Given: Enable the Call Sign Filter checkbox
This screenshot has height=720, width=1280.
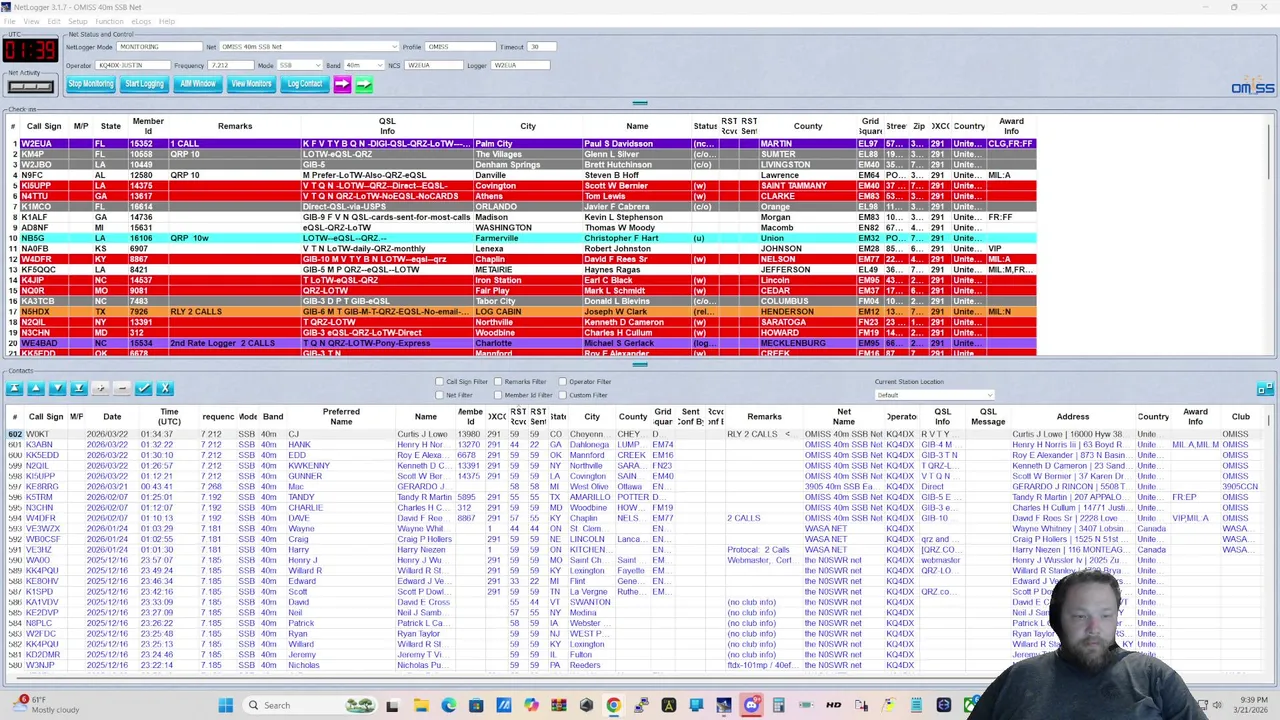Looking at the screenshot, I should click(439, 382).
